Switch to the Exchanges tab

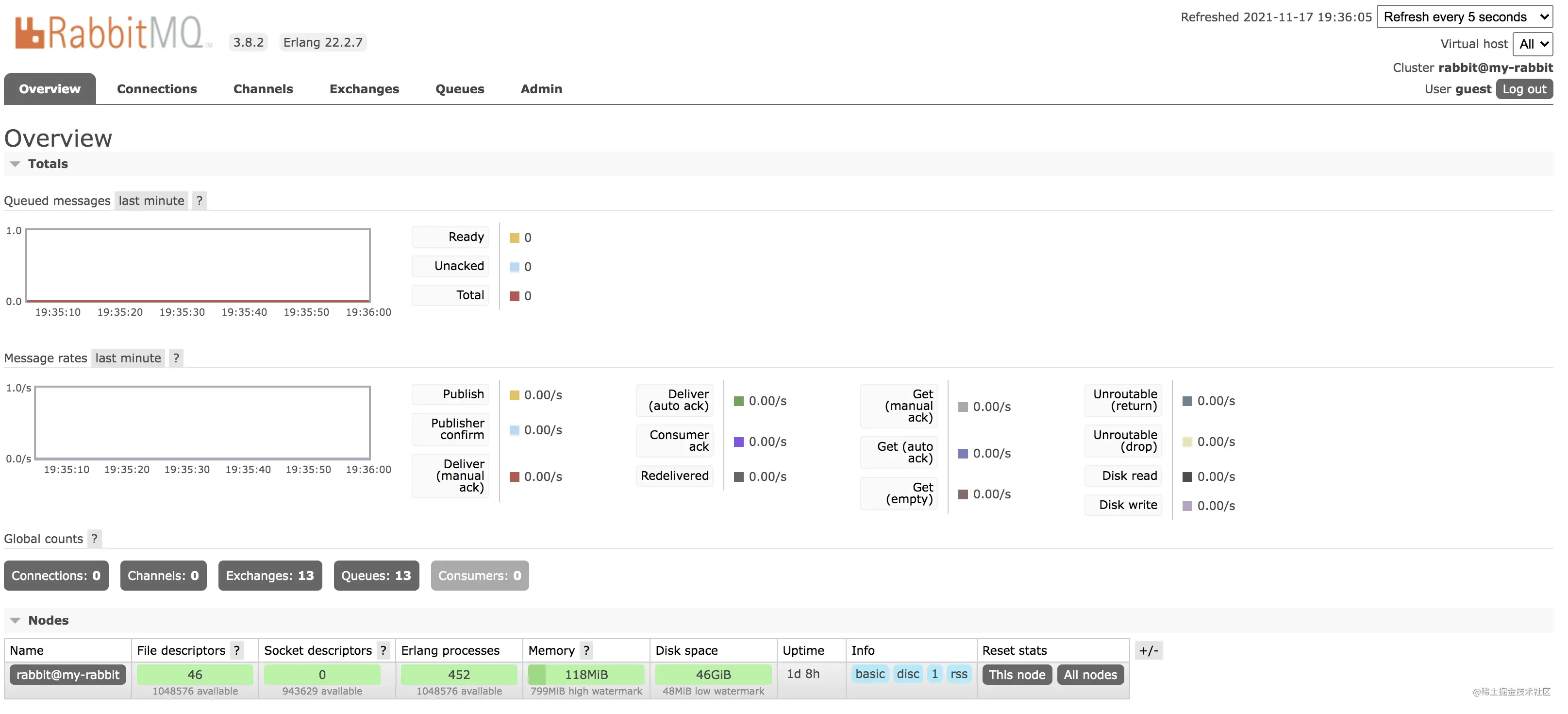click(x=364, y=88)
